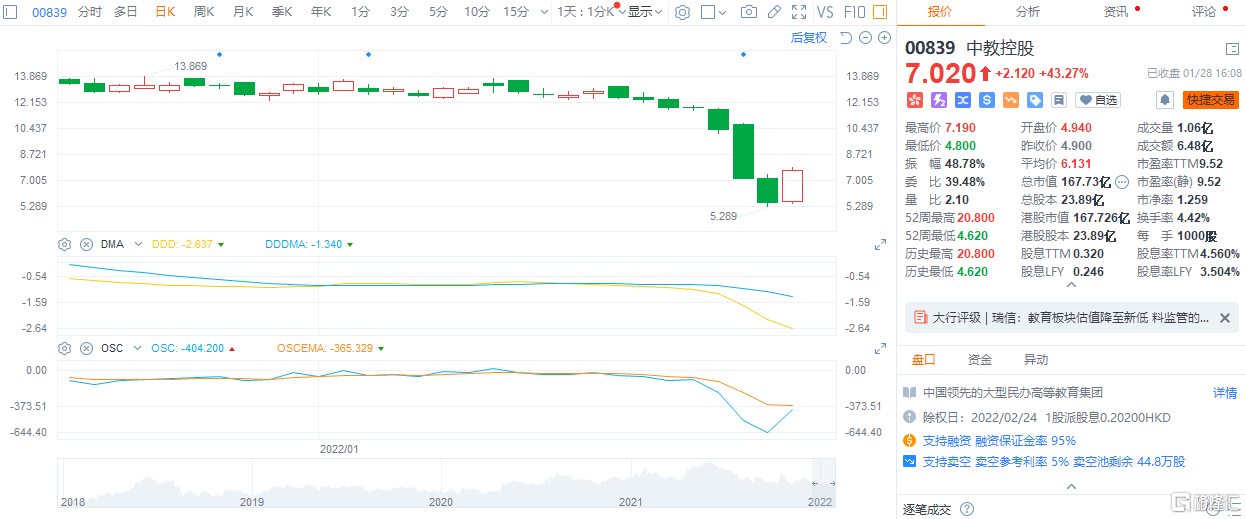Enter fullscreen chart mode
The image size is (1246, 519).
click(799, 12)
